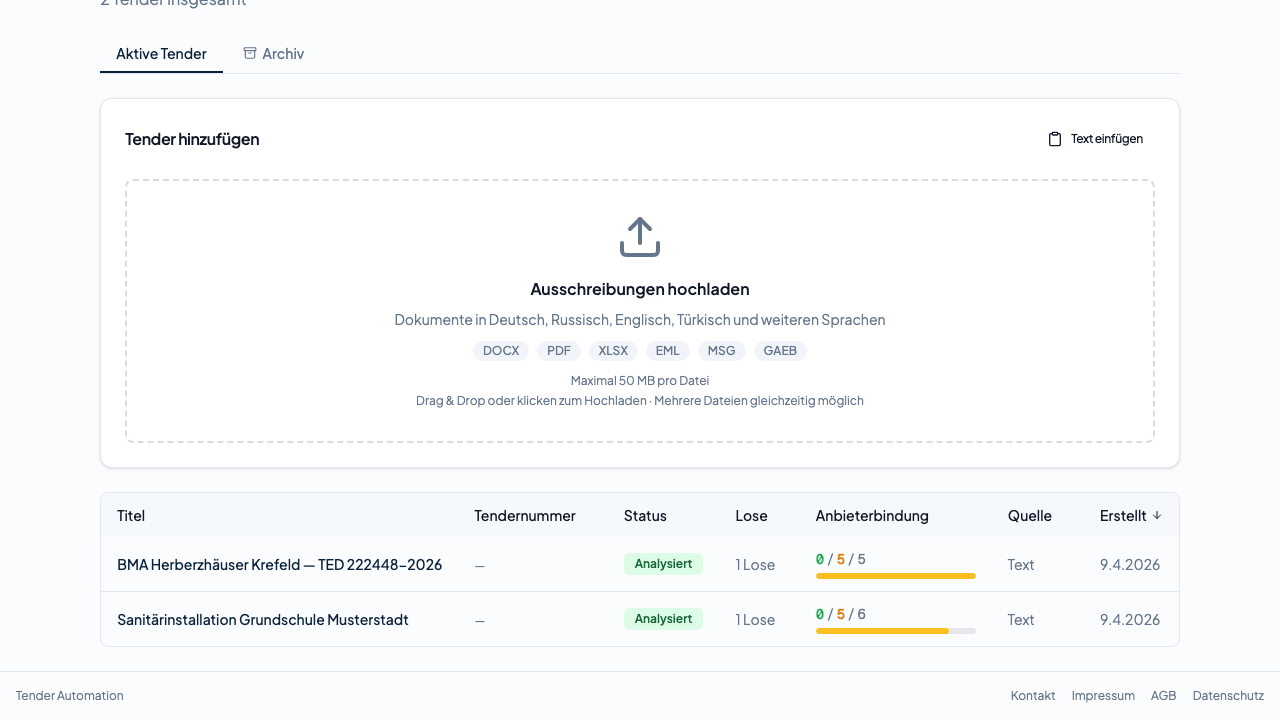Open the Datenschutz page
The image size is (1280, 720).
(1228, 695)
